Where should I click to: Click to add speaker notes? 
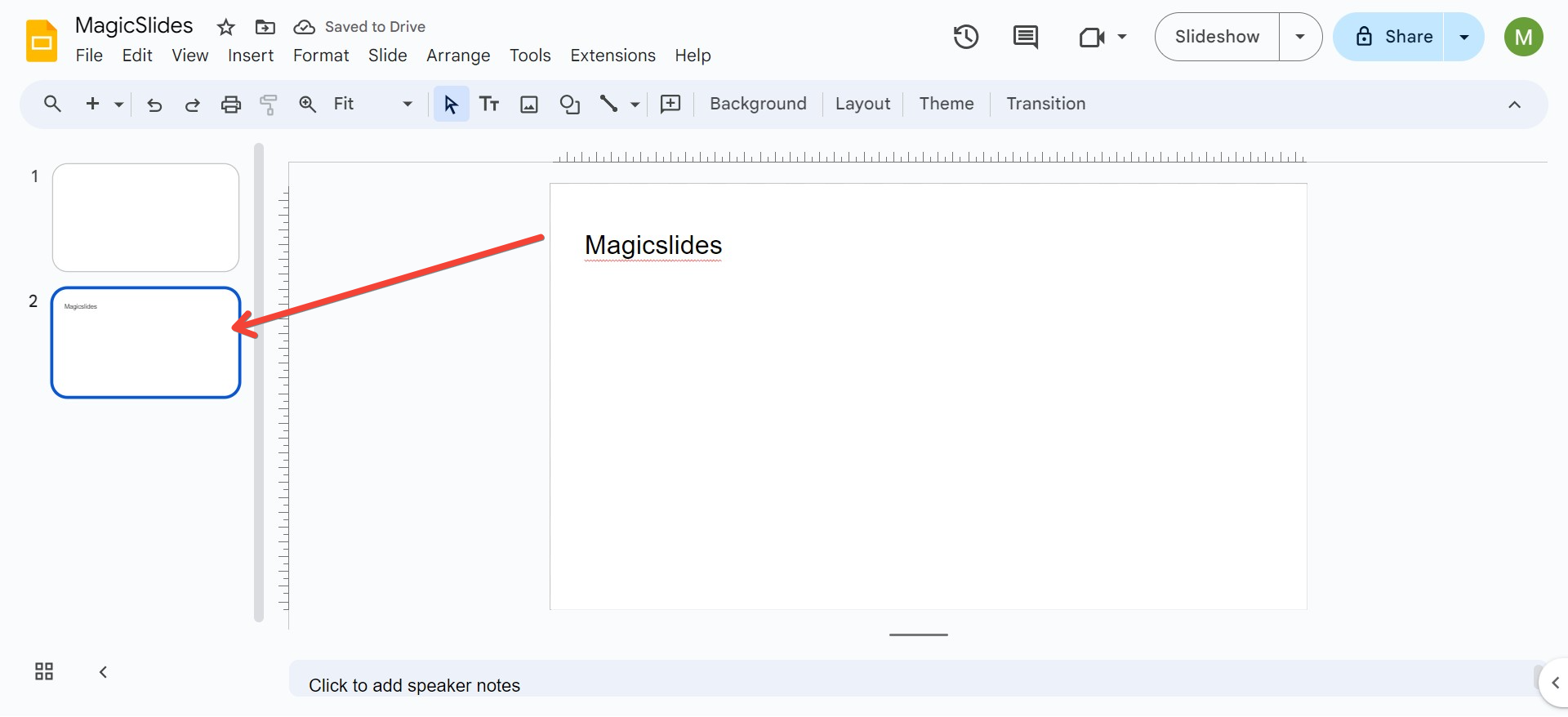pos(414,685)
